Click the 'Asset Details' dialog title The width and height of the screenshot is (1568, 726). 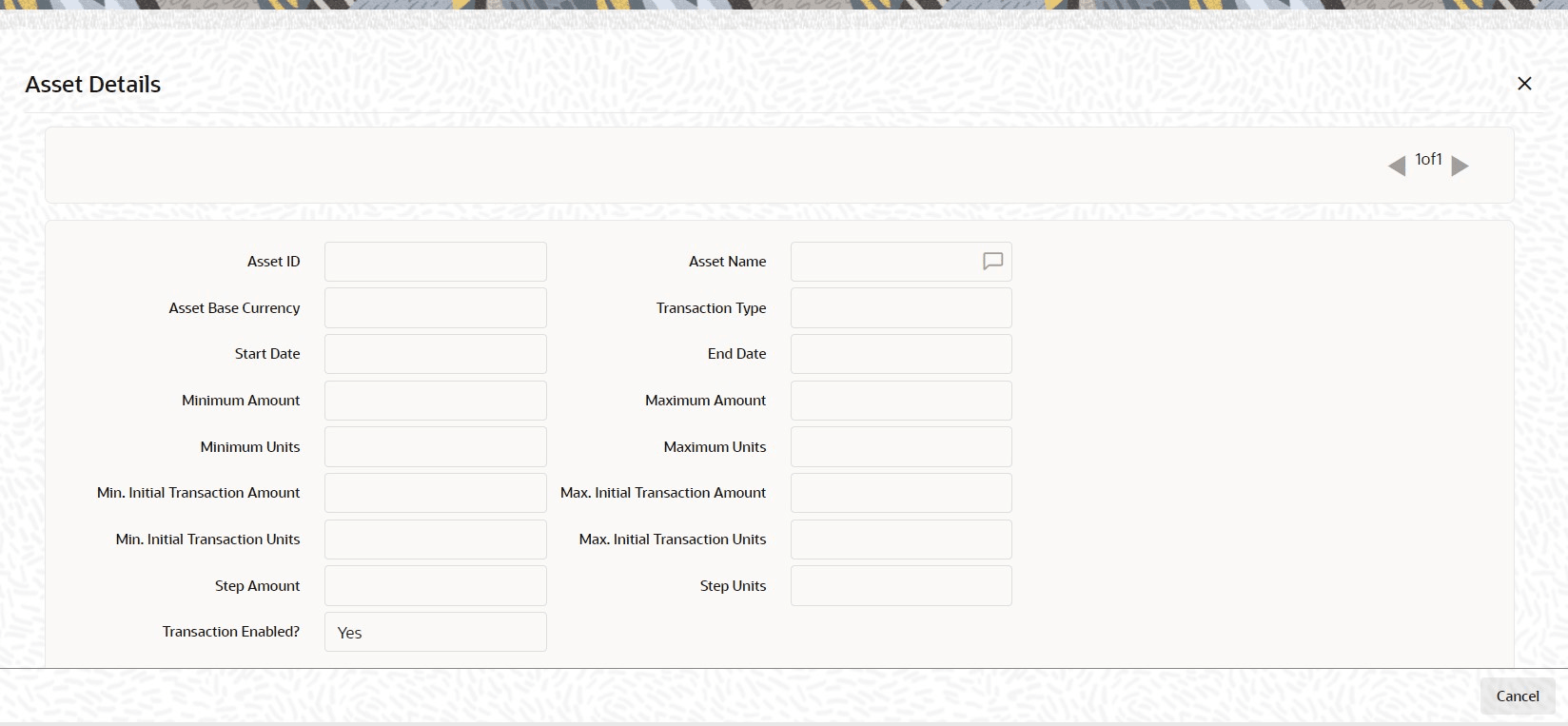pyautogui.click(x=93, y=84)
